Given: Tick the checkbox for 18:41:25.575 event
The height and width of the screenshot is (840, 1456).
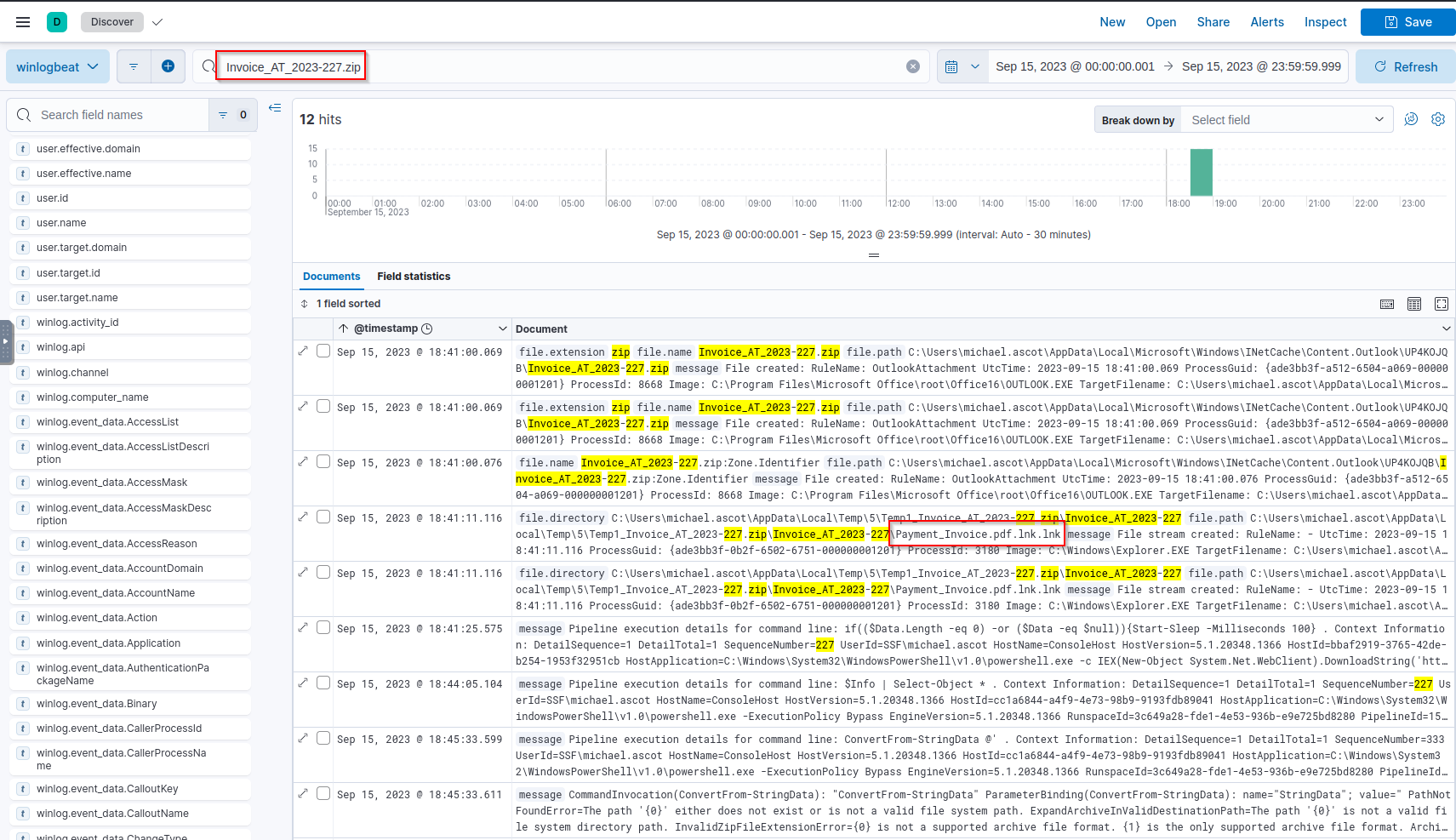Looking at the screenshot, I should pos(323,628).
